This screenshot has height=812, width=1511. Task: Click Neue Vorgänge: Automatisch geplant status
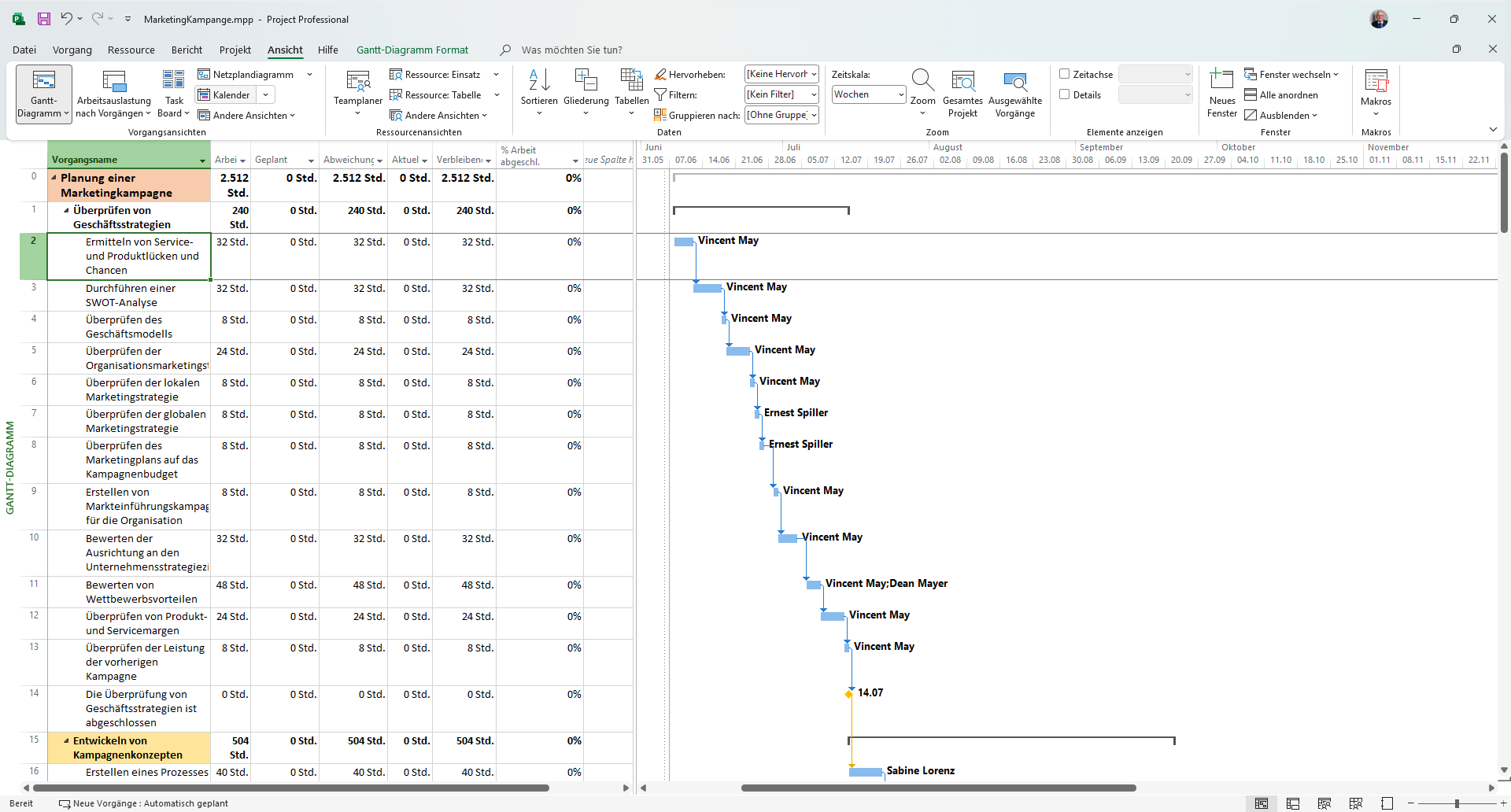(x=143, y=803)
